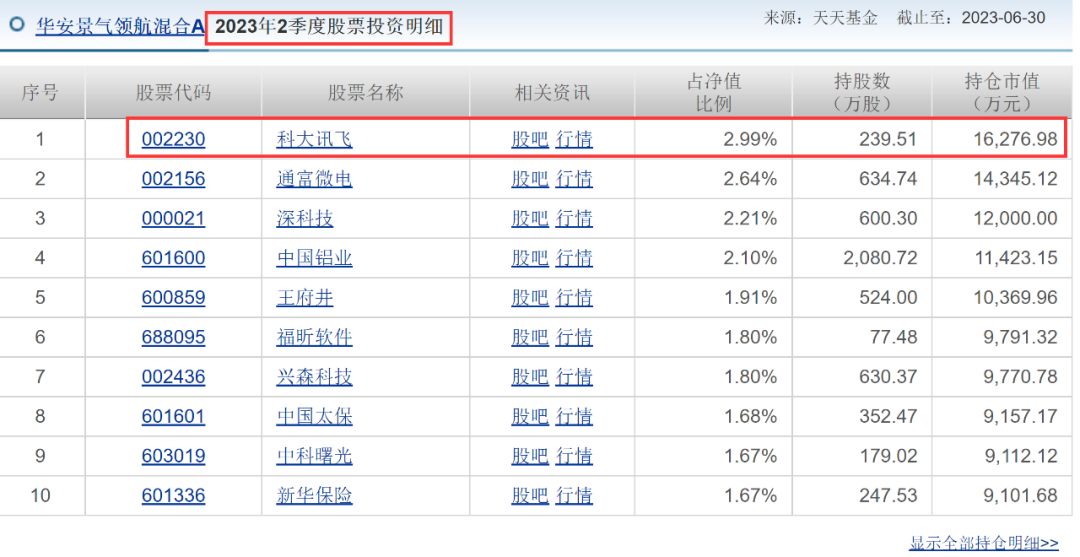This screenshot has width=1080, height=557.
Task: Open 股吧 for 中国铝业
Action: click(x=530, y=258)
